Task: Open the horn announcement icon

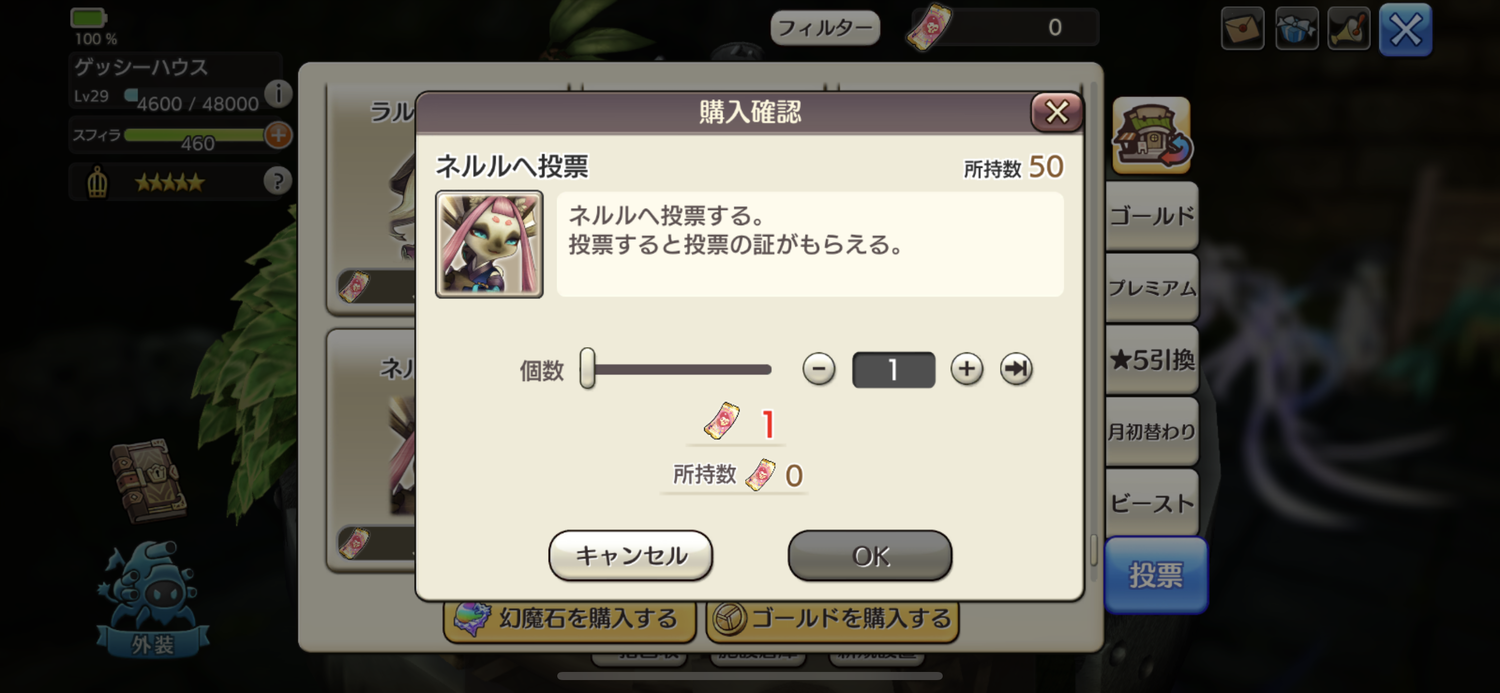Action: click(x=1349, y=29)
